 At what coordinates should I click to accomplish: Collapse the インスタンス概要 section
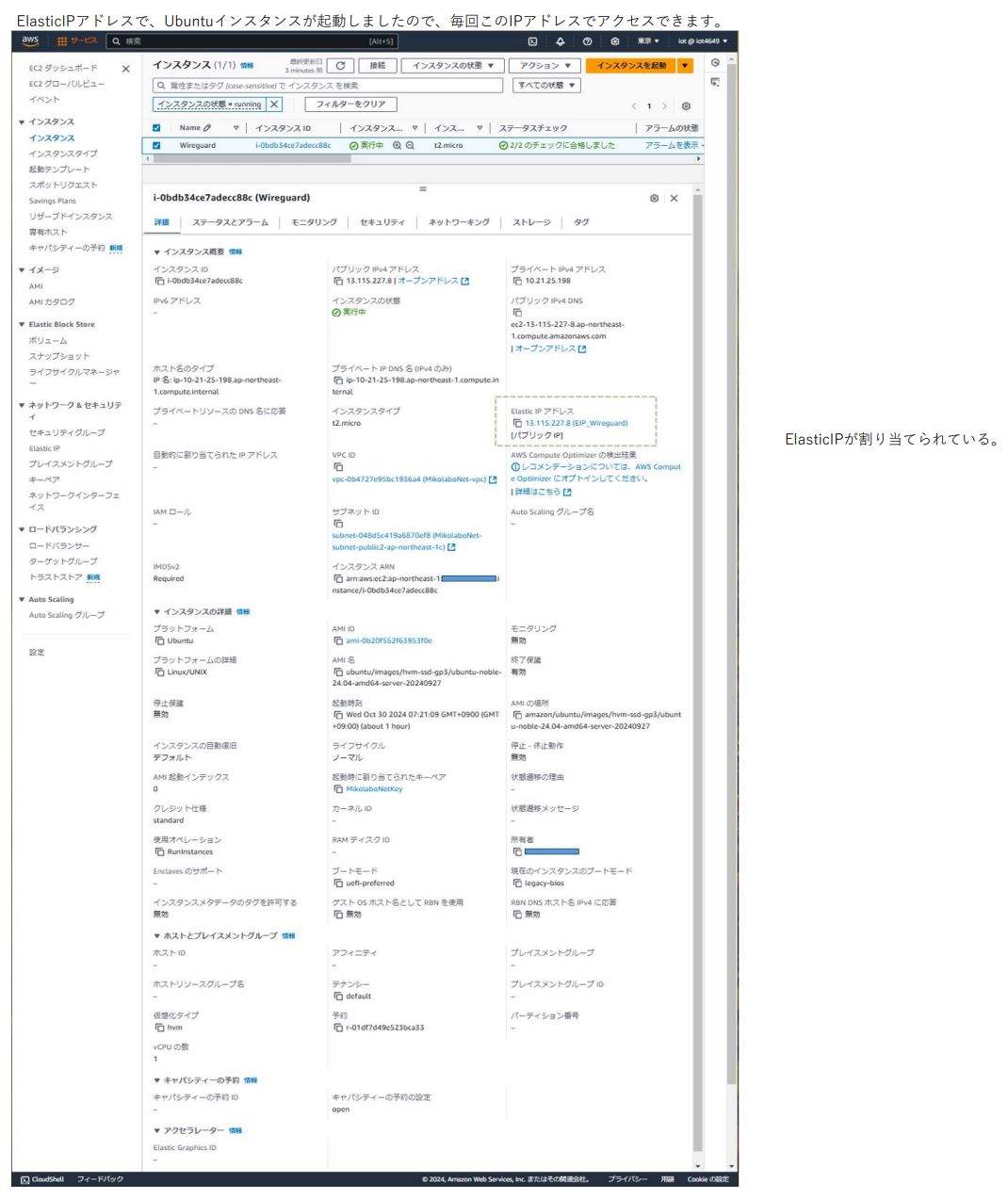pyautogui.click(x=157, y=252)
